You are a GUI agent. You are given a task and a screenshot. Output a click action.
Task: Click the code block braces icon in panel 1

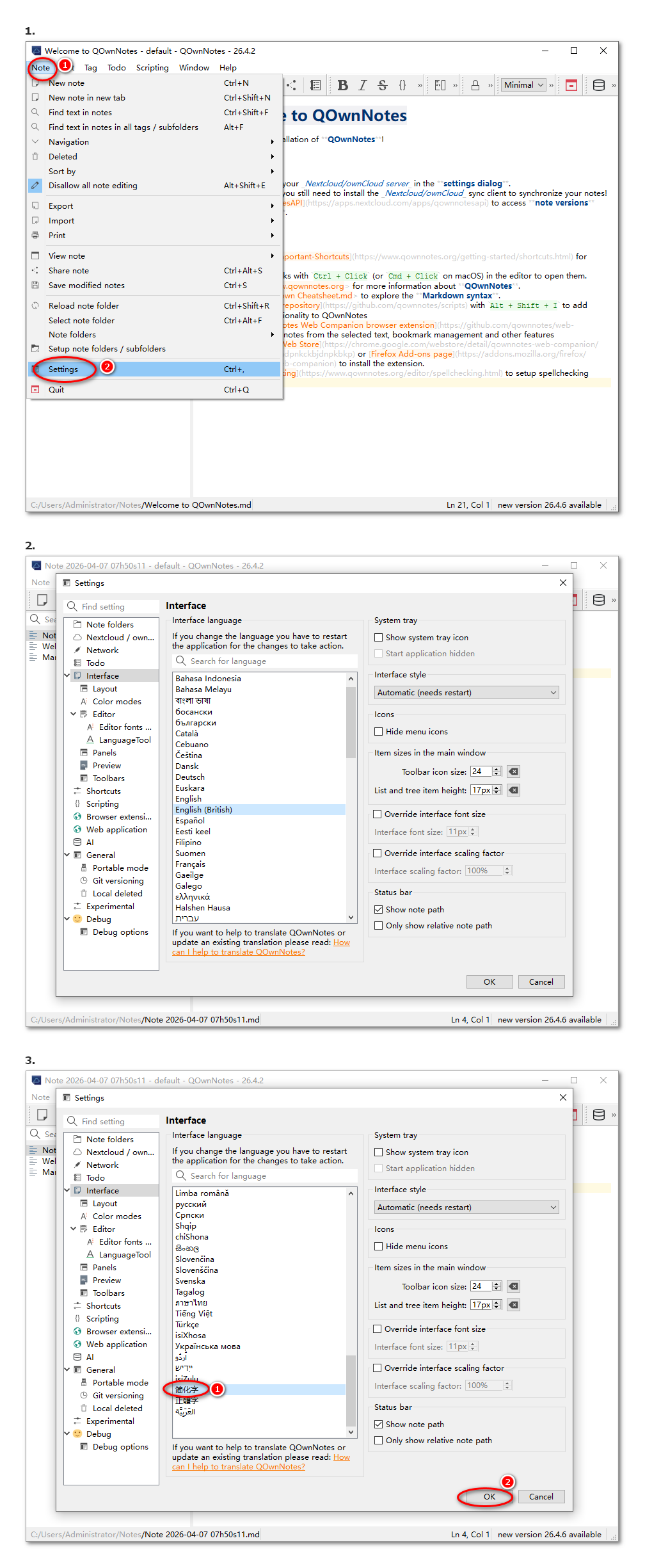tap(402, 85)
